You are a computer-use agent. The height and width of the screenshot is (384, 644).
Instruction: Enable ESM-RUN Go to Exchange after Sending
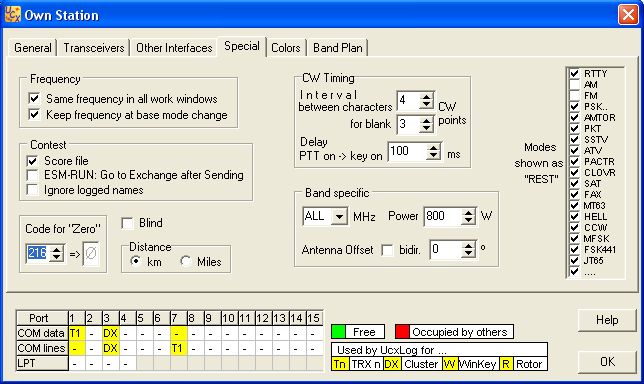coord(32,175)
